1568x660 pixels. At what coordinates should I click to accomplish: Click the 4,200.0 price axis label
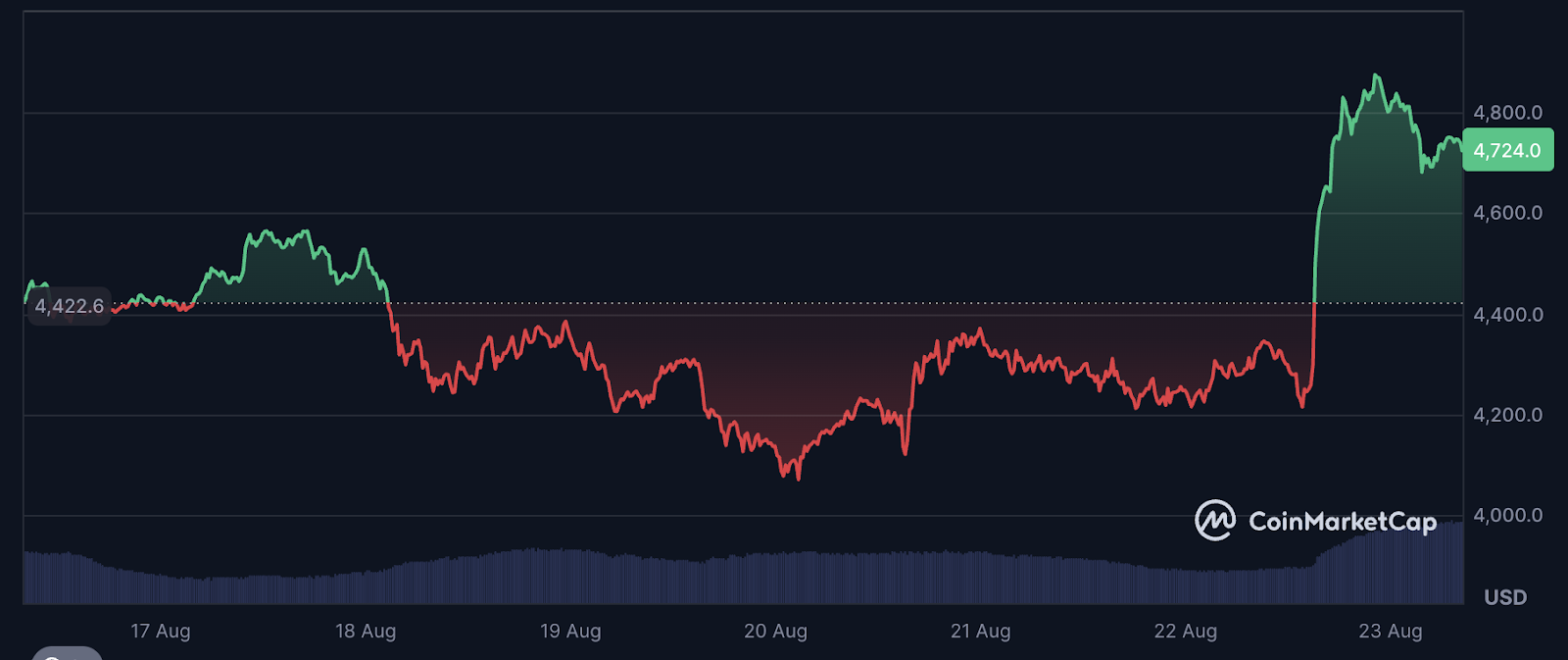[x=1507, y=415]
